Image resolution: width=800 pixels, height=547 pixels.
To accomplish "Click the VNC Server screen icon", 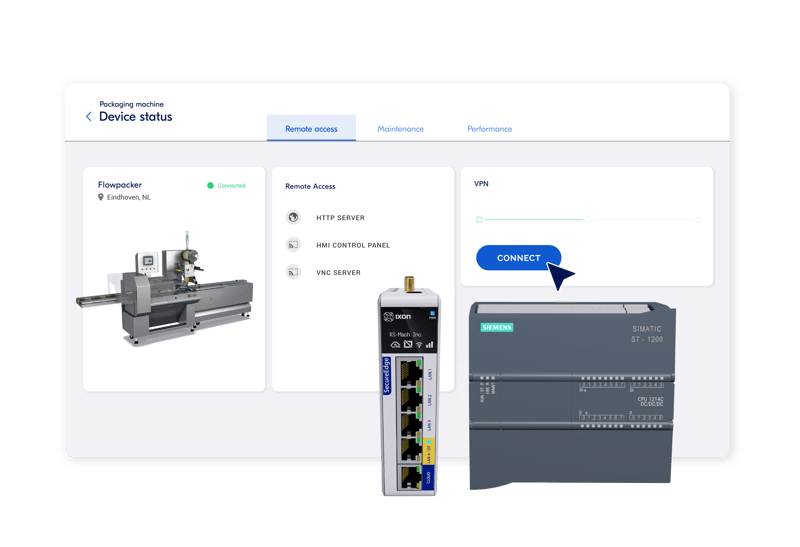I will click(294, 272).
